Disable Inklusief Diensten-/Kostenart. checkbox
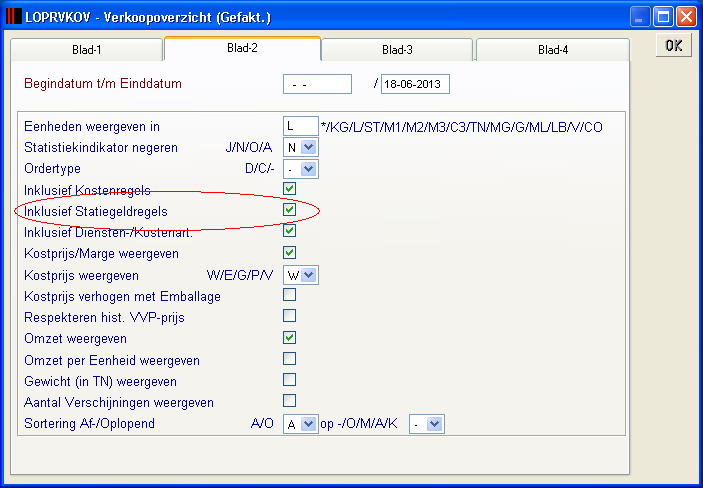The image size is (703, 488). coord(290,231)
